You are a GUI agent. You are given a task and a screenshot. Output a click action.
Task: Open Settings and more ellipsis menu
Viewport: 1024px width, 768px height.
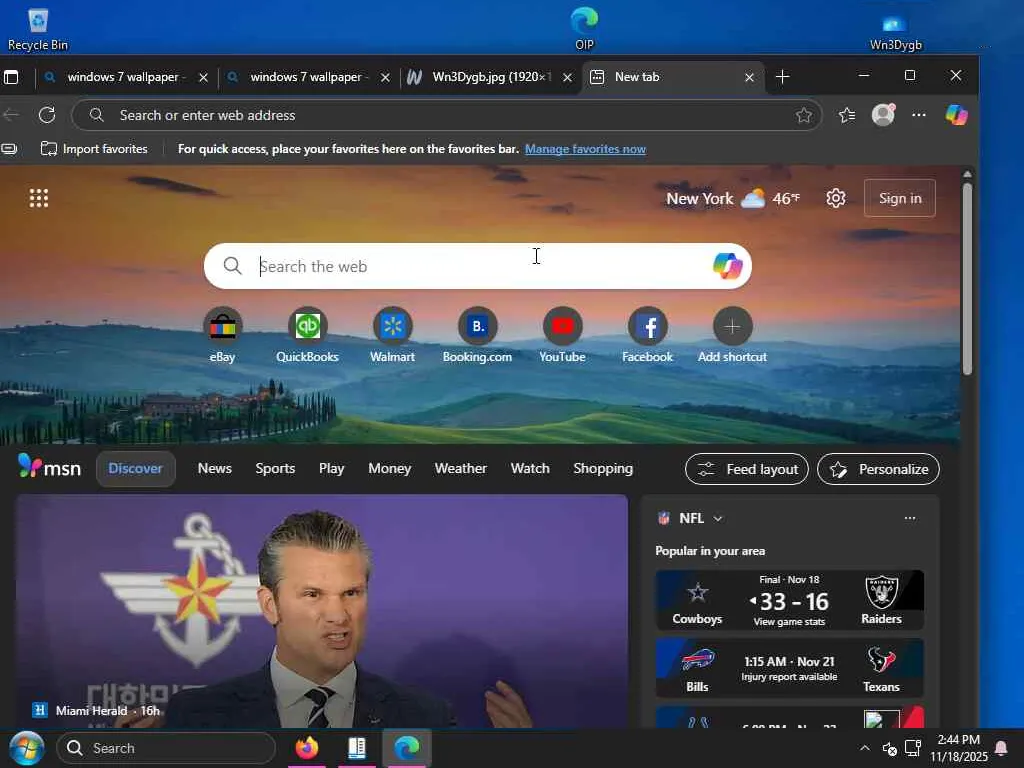pyautogui.click(x=919, y=115)
